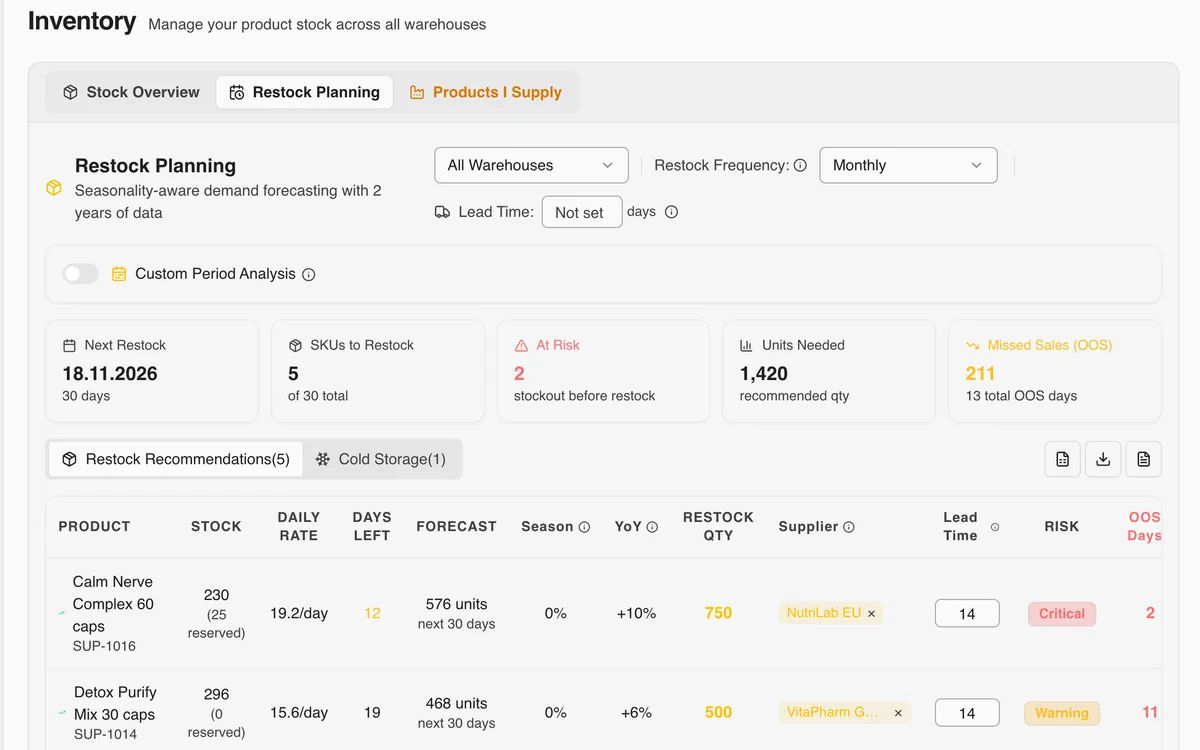
Task: Click the warning triangle icon on At Risk card
Action: pos(521,345)
